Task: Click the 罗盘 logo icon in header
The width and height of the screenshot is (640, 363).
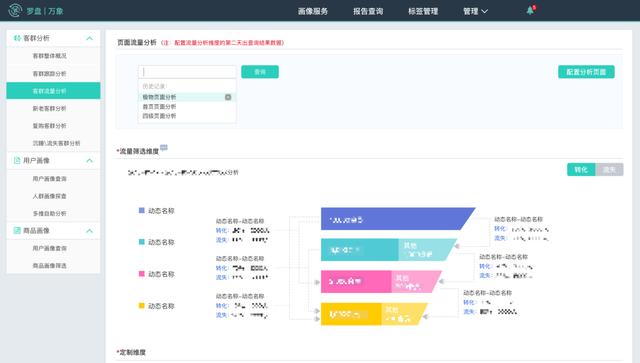Action: coord(15,10)
